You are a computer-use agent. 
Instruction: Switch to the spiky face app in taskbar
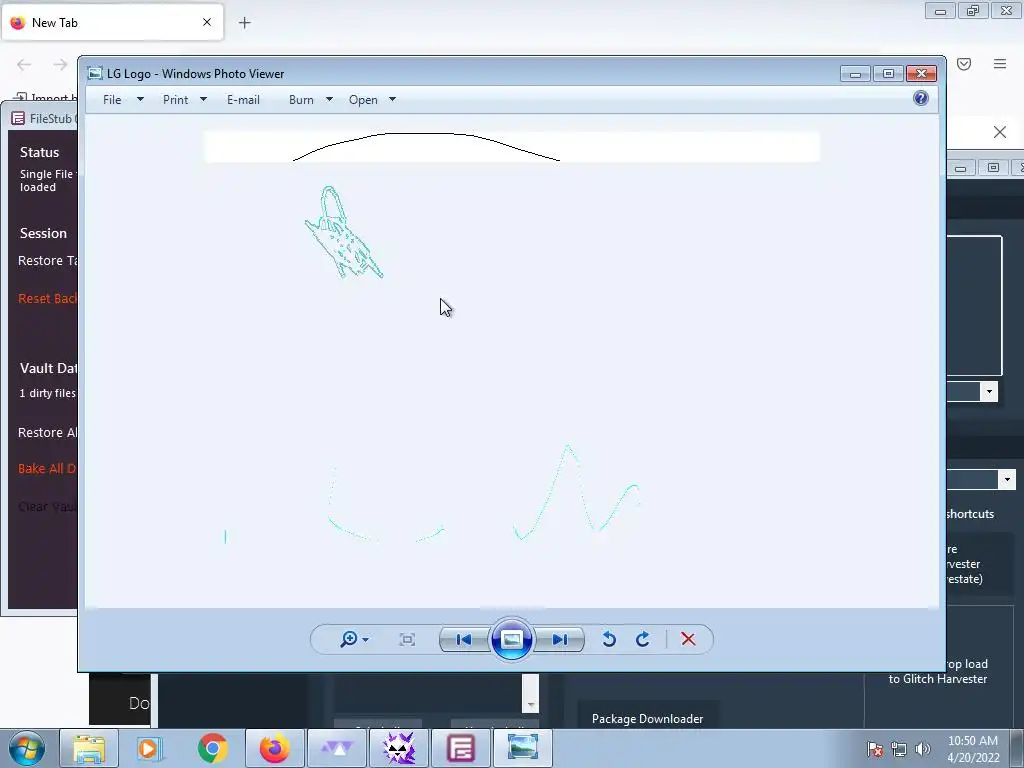pyautogui.click(x=399, y=748)
